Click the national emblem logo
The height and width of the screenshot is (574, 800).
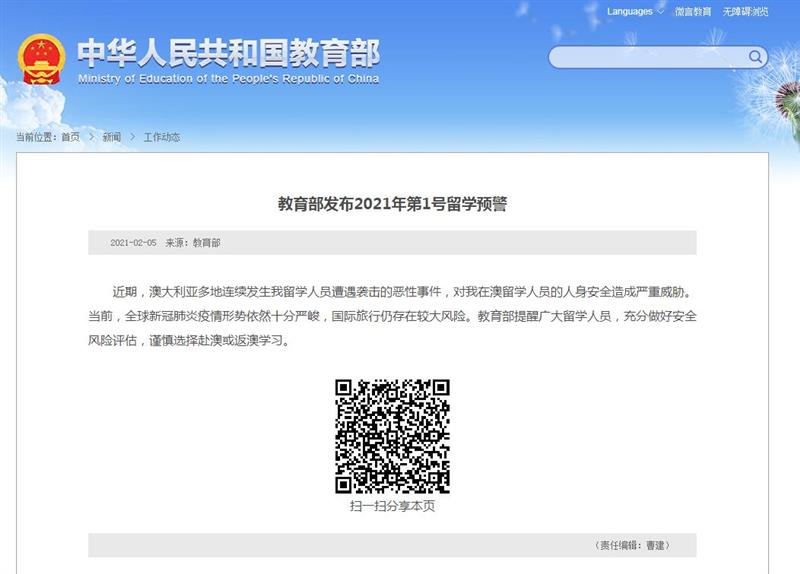40,58
